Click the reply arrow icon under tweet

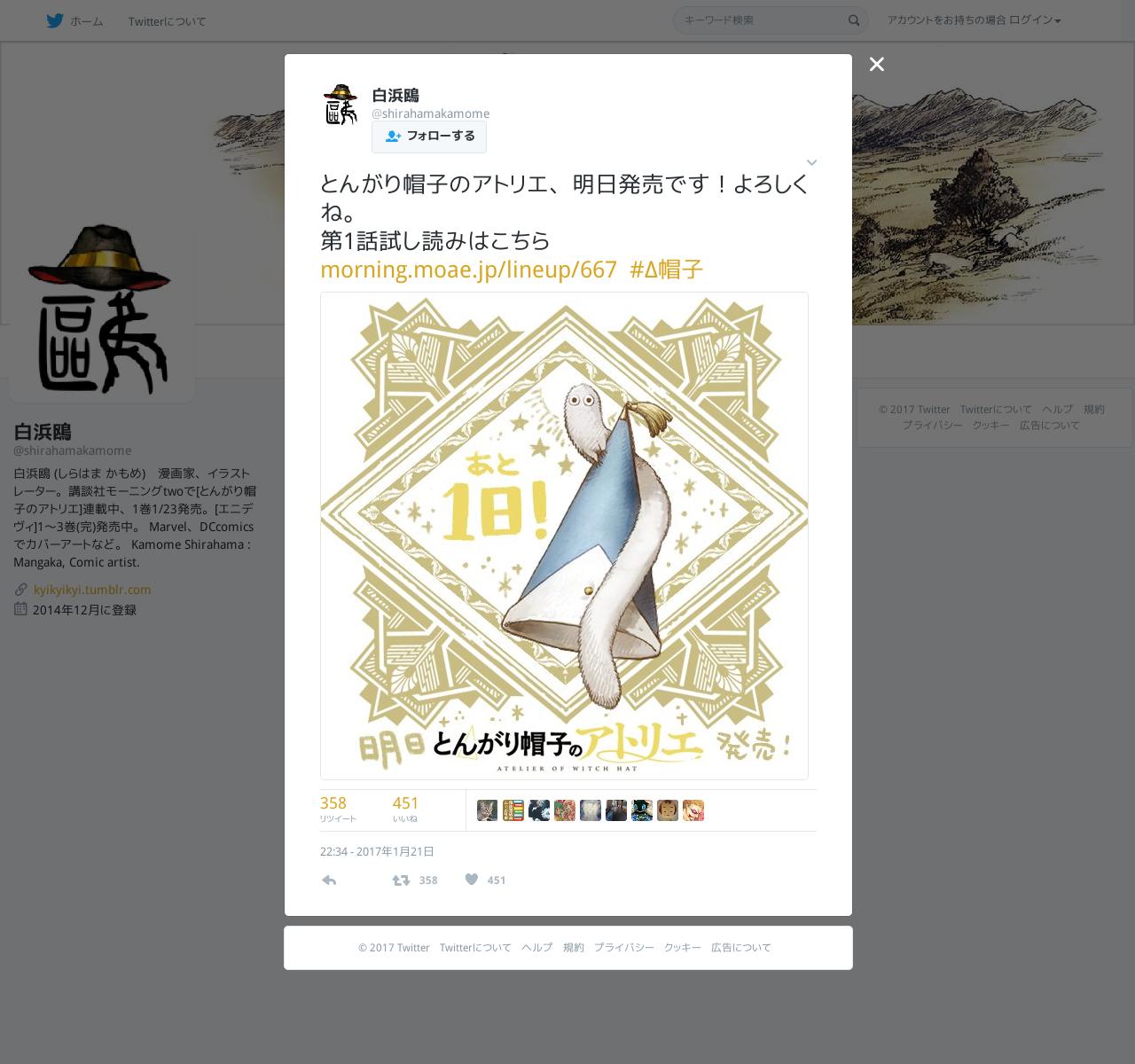point(329,880)
